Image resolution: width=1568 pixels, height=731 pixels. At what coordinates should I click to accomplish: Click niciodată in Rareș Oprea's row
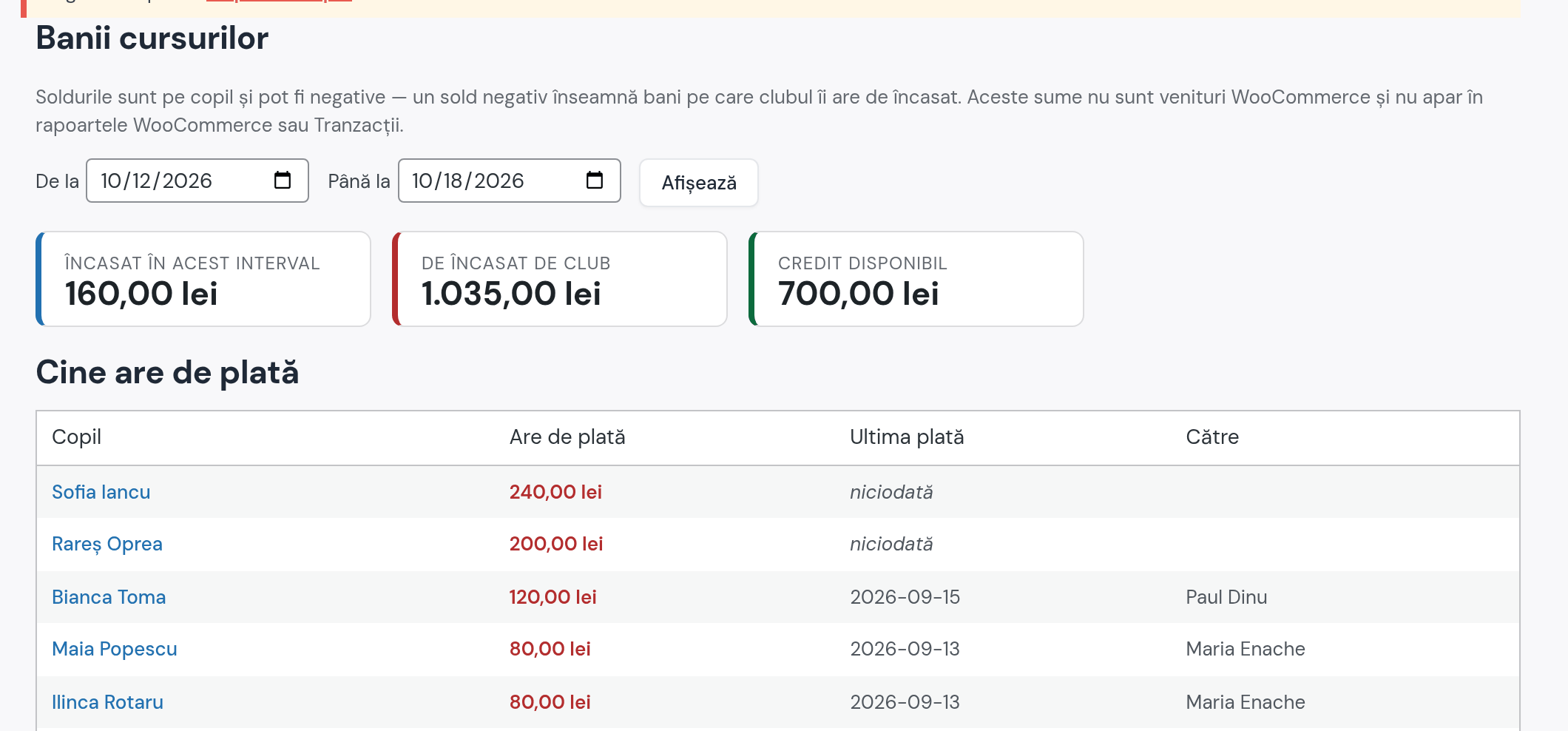click(x=891, y=544)
